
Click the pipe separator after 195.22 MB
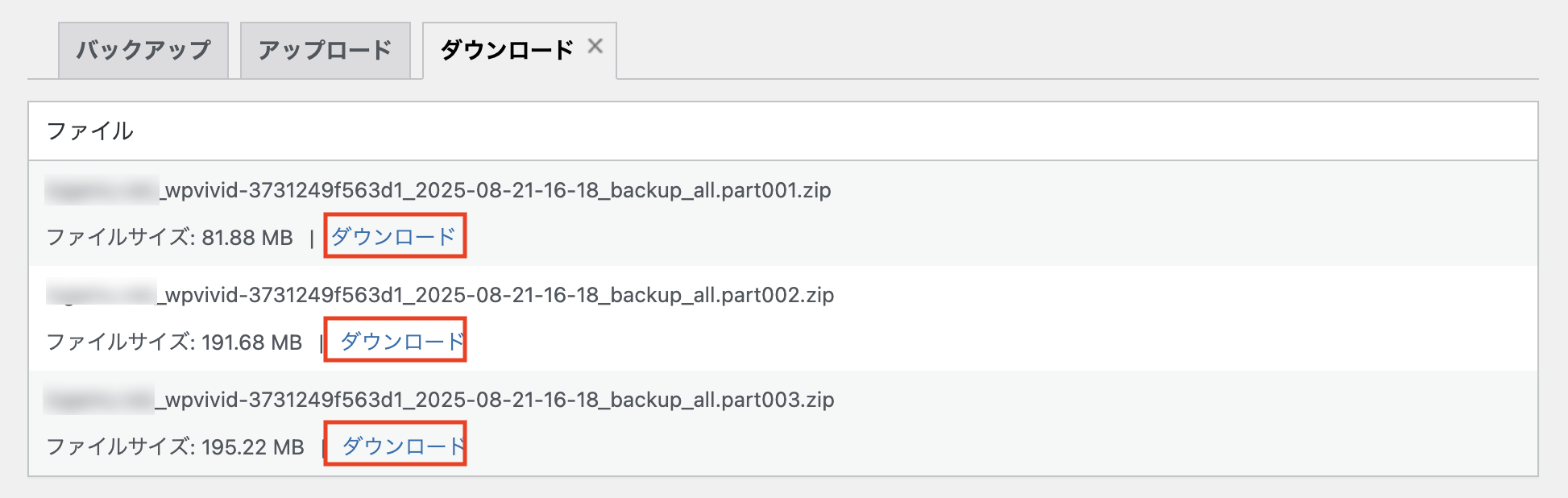[323, 448]
